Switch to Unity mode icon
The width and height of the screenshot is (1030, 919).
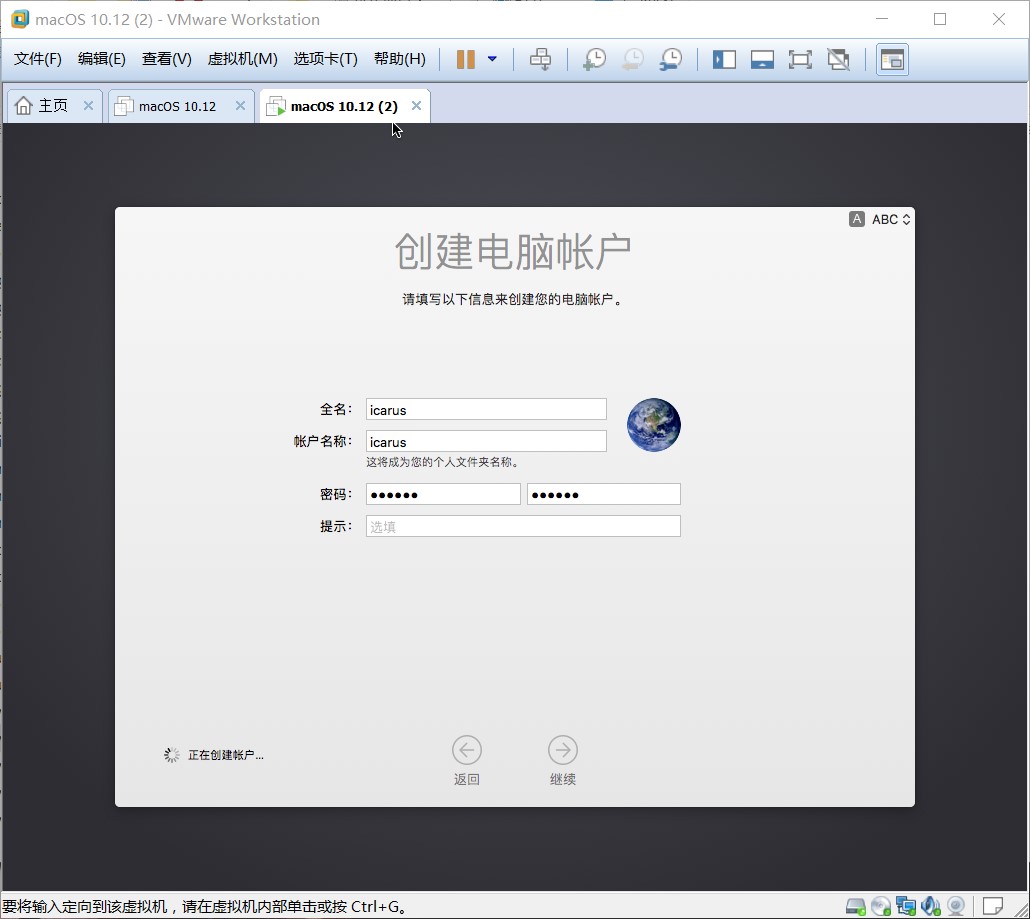coord(838,60)
